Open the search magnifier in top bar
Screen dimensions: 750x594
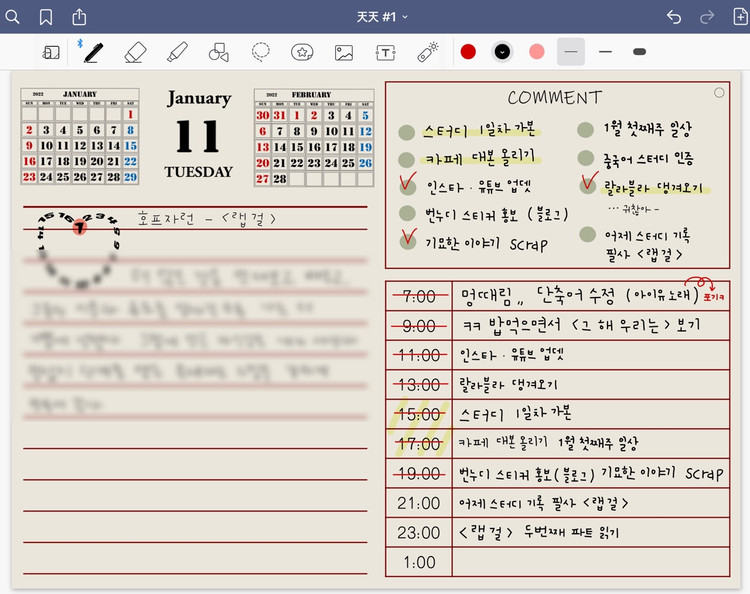pyautogui.click(x=14, y=17)
